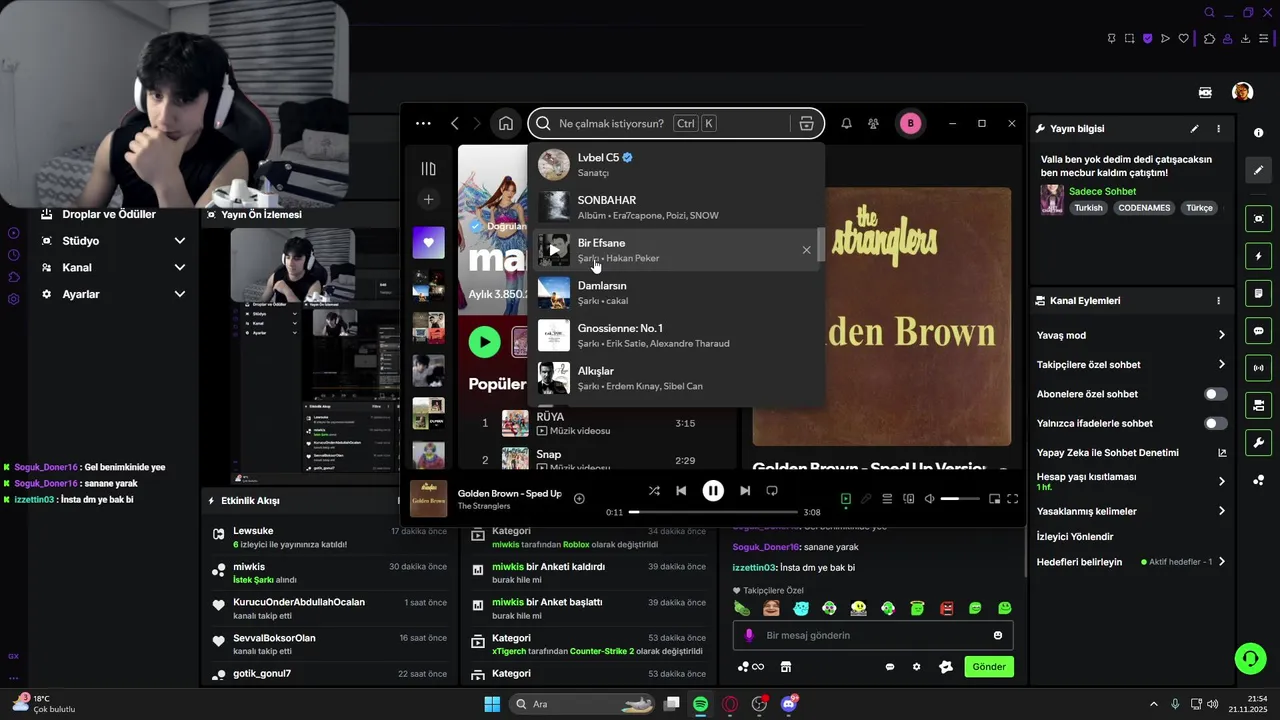This screenshot has height=720, width=1280.
Task: Open the Spotify three-dot menu
Action: point(423,123)
